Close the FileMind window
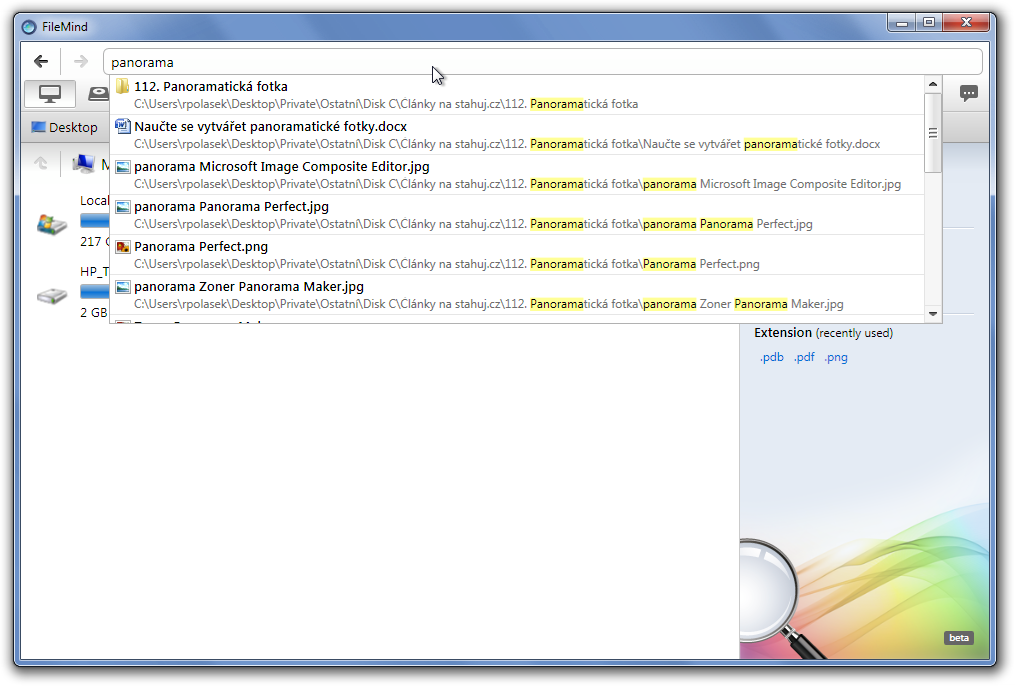The image size is (1015, 686). (x=966, y=23)
